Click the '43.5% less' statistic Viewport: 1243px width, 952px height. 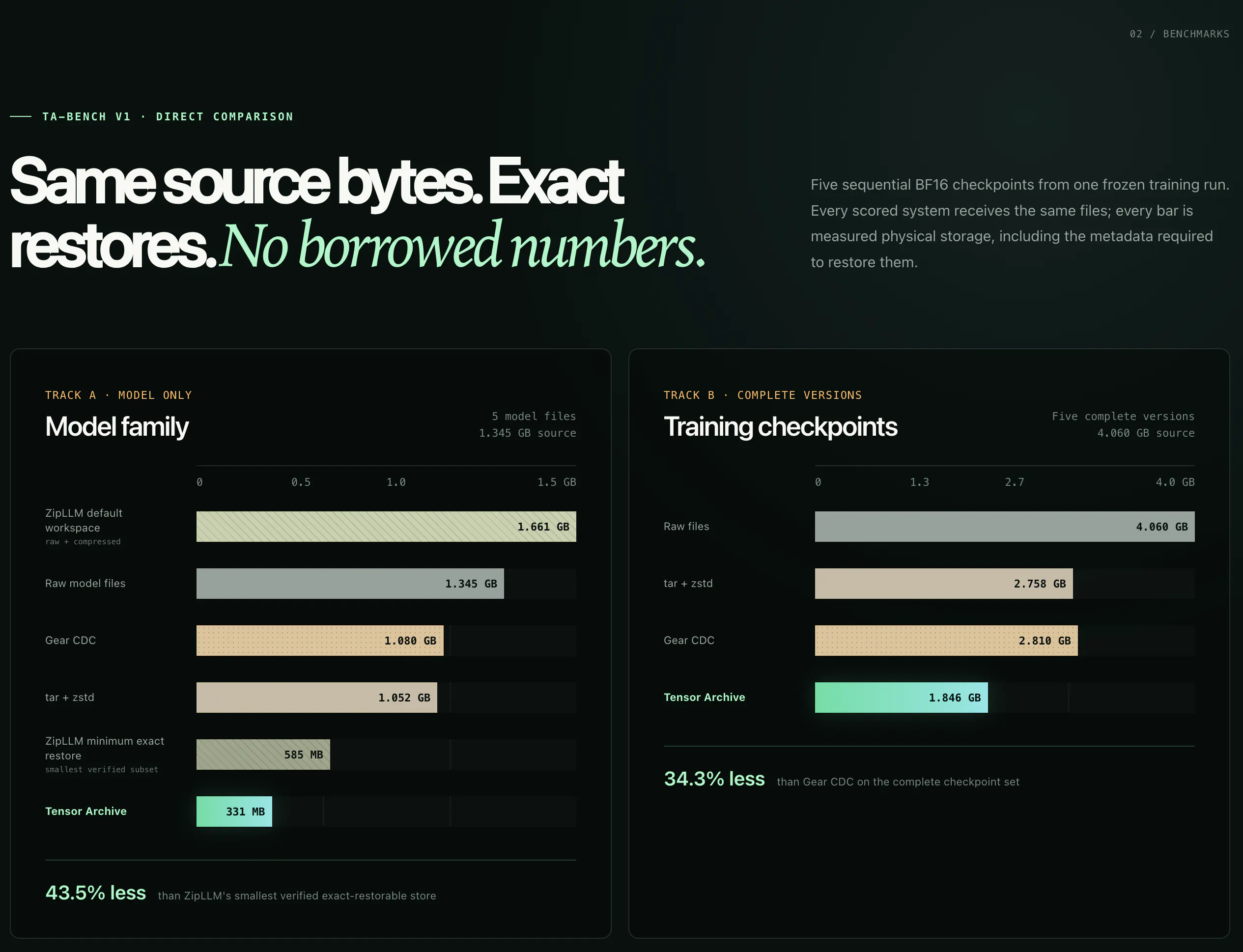pos(96,893)
